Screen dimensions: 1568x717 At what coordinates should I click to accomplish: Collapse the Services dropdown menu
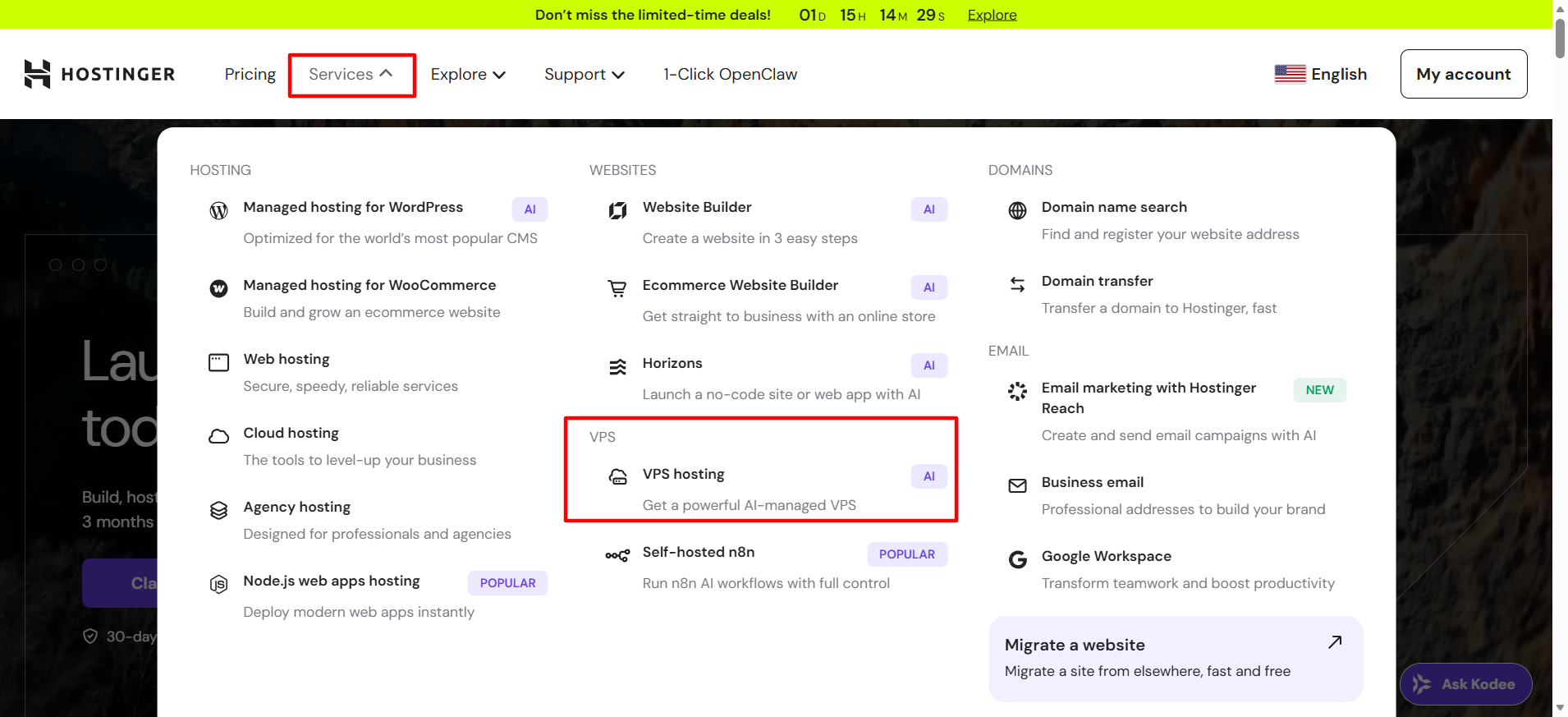coord(351,75)
